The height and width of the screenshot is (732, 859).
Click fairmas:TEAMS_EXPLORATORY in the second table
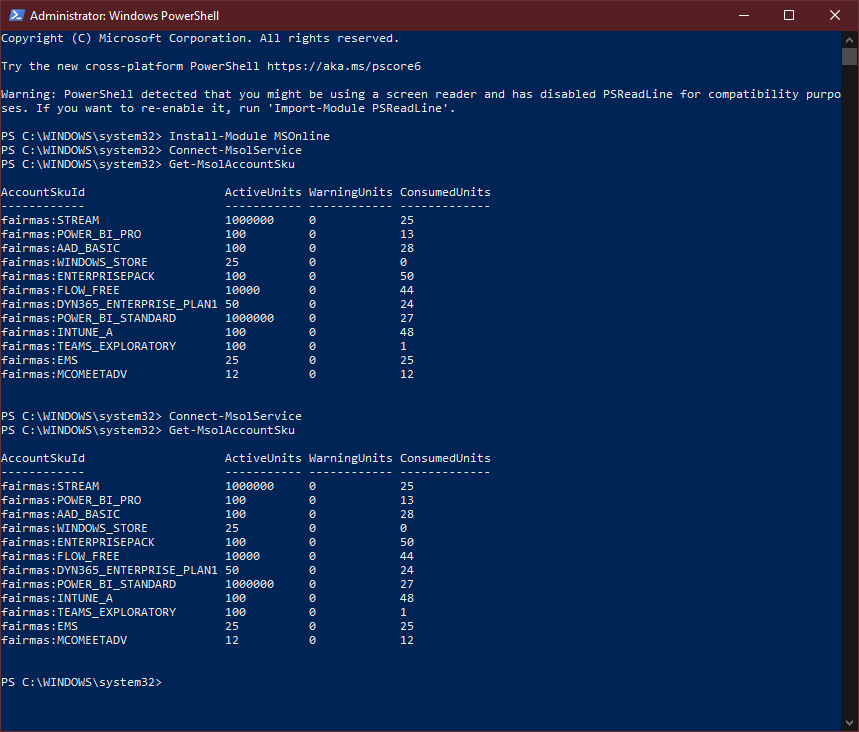[x=89, y=613]
